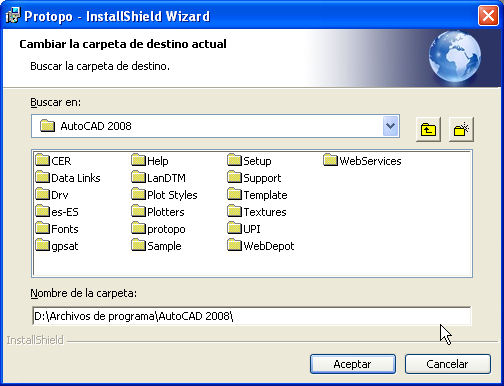Viewport: 504px width, 386px height.
Task: Click the Protopo installer title bar icon
Action: (x=13, y=16)
